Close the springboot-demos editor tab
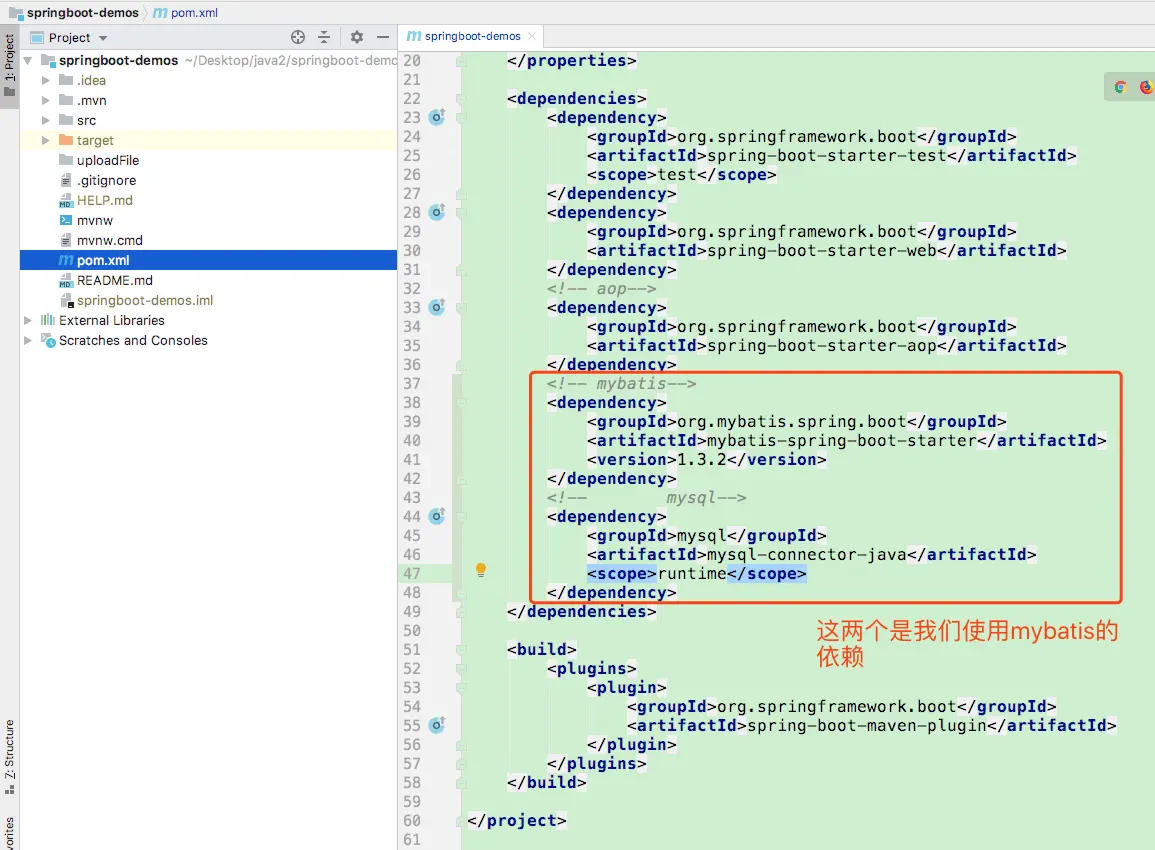 (x=532, y=36)
